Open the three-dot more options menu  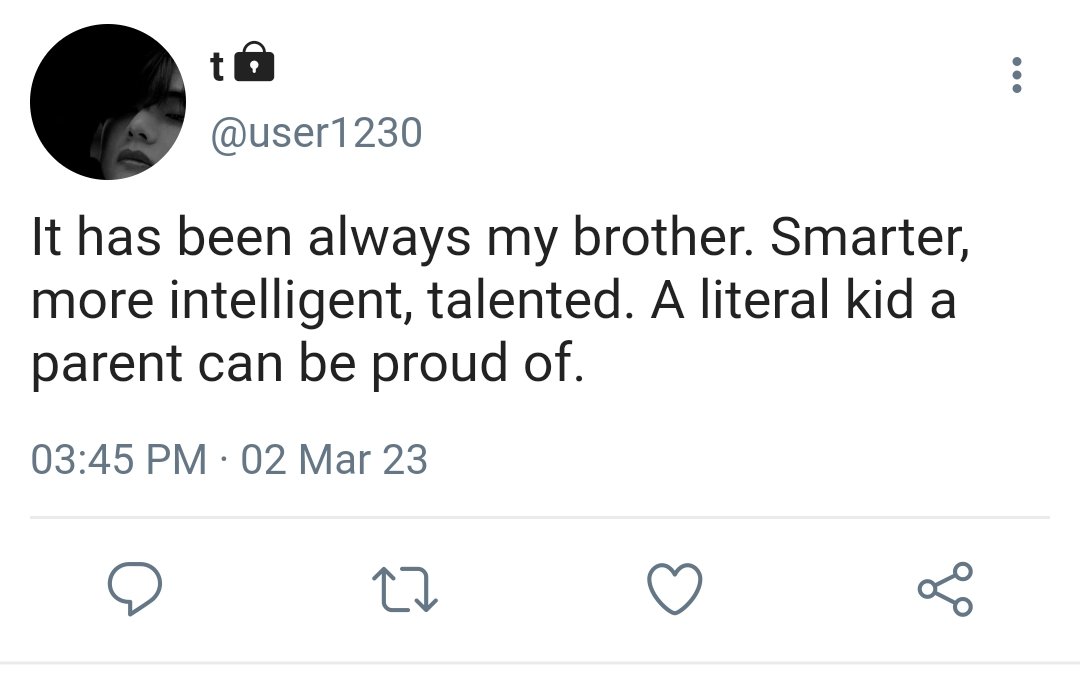(1016, 74)
